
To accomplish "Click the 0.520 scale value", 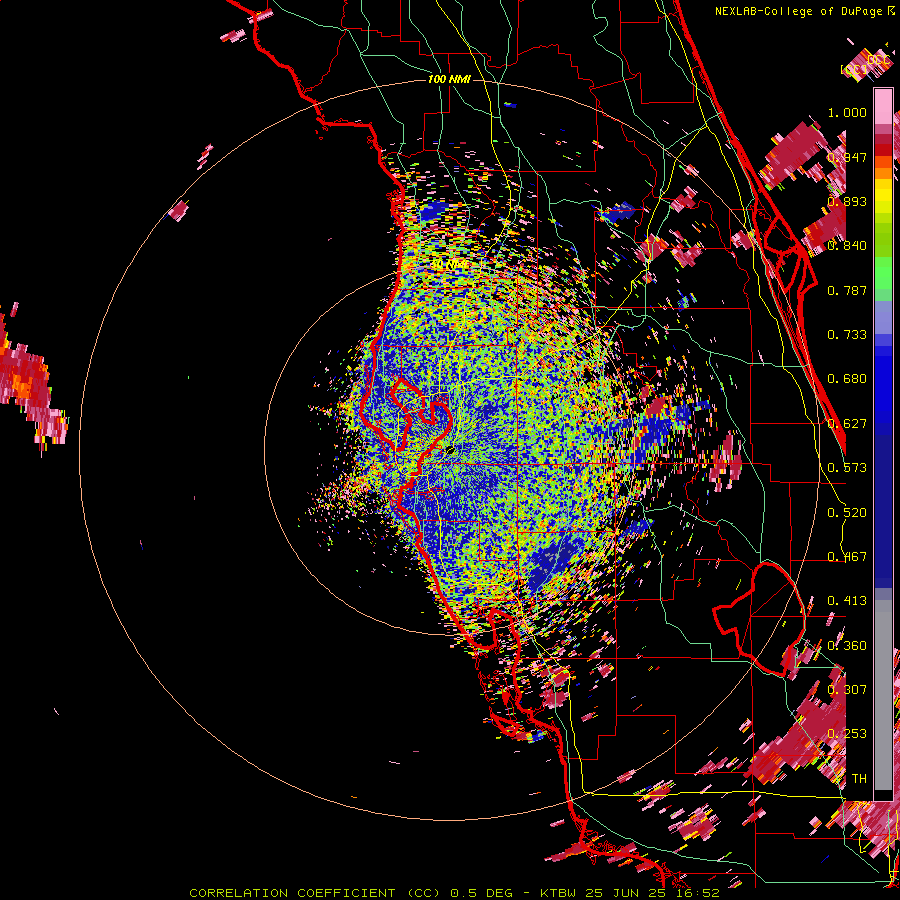I will pos(847,513).
